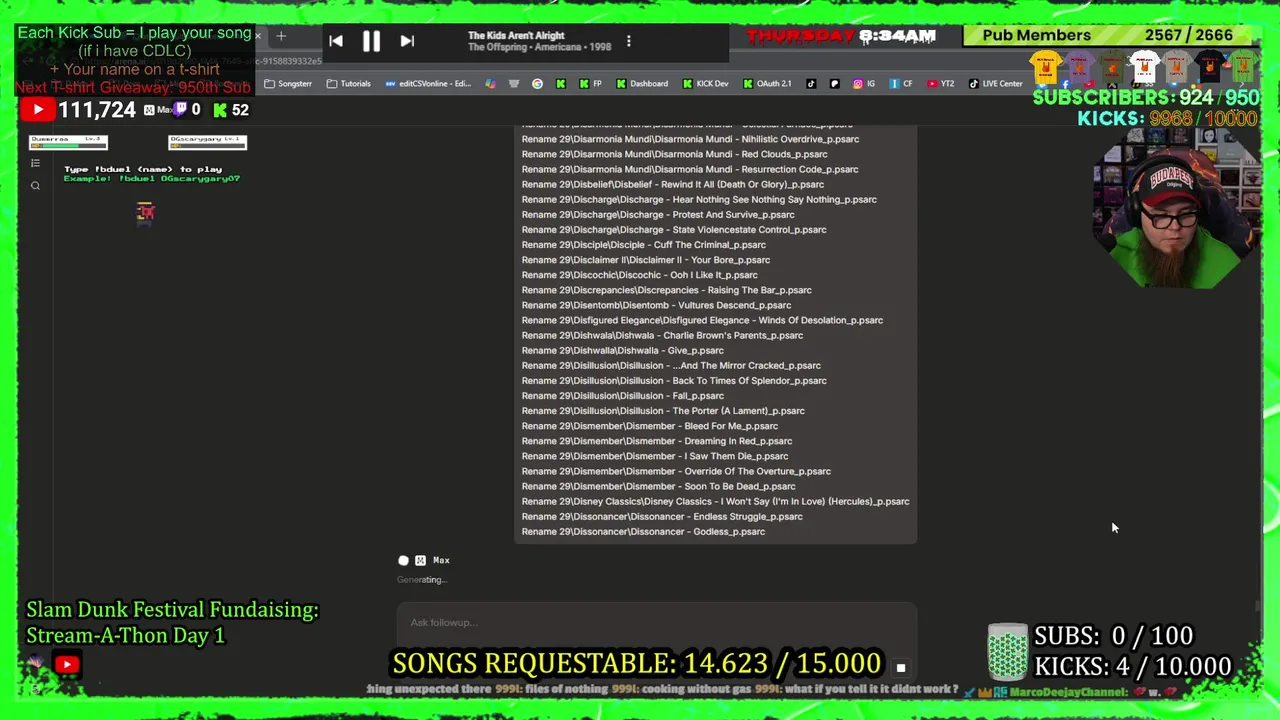The image size is (1280, 720).
Task: Skip to the previous track
Action: click(x=336, y=41)
